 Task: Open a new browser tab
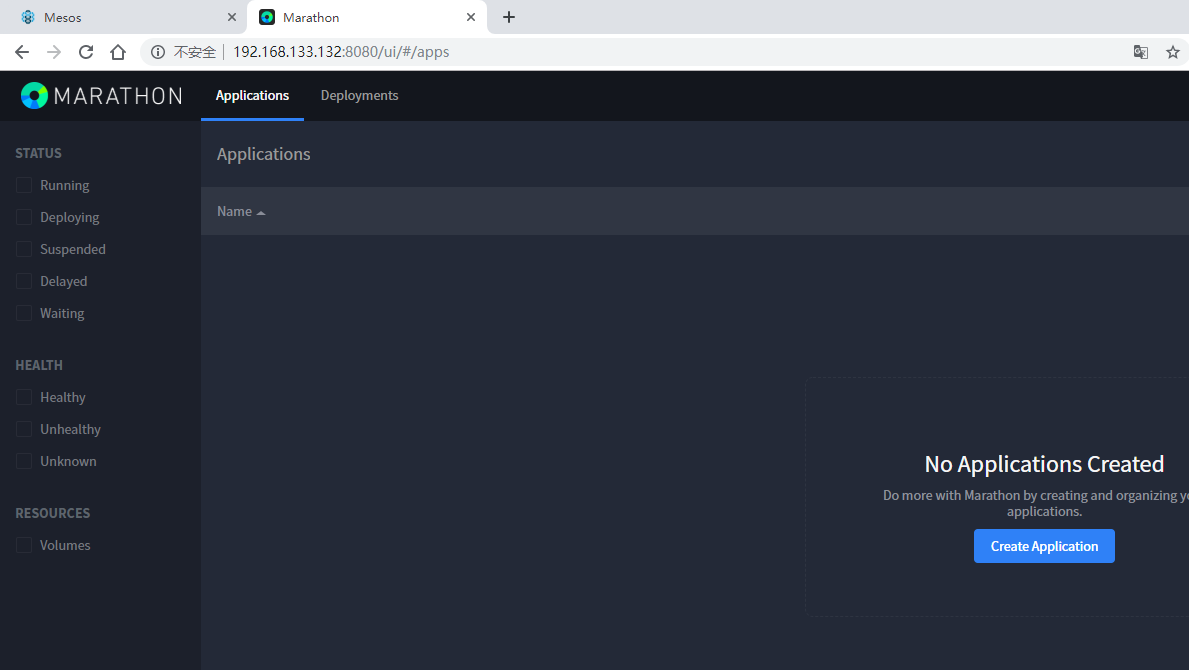[x=509, y=17]
